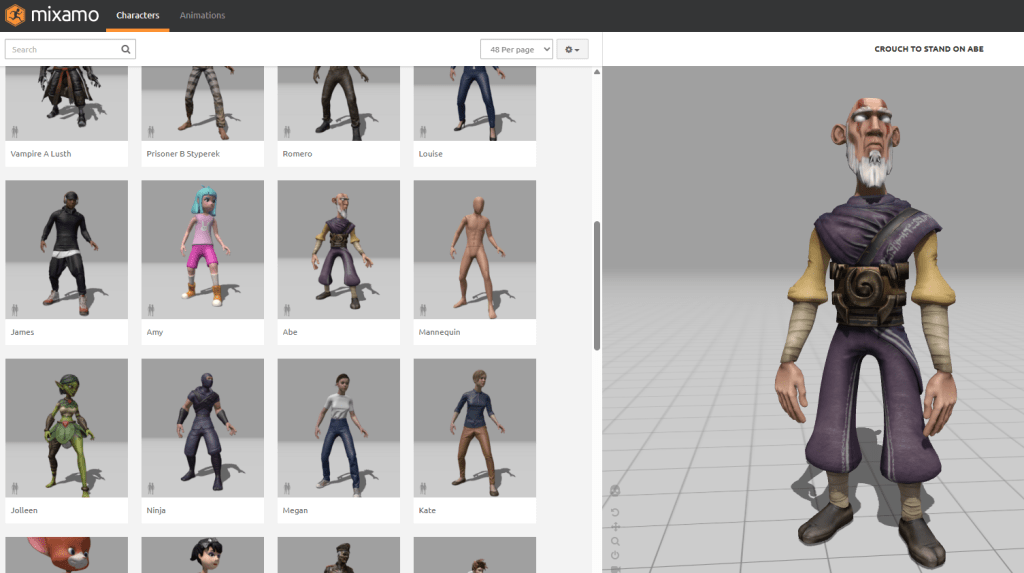Click the James character name label
This screenshot has width=1024, height=573.
pos(22,332)
